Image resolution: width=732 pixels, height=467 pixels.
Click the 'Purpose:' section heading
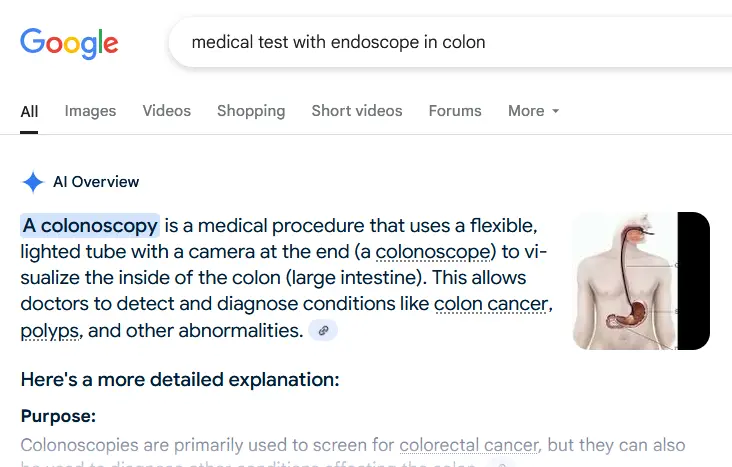click(x=58, y=416)
